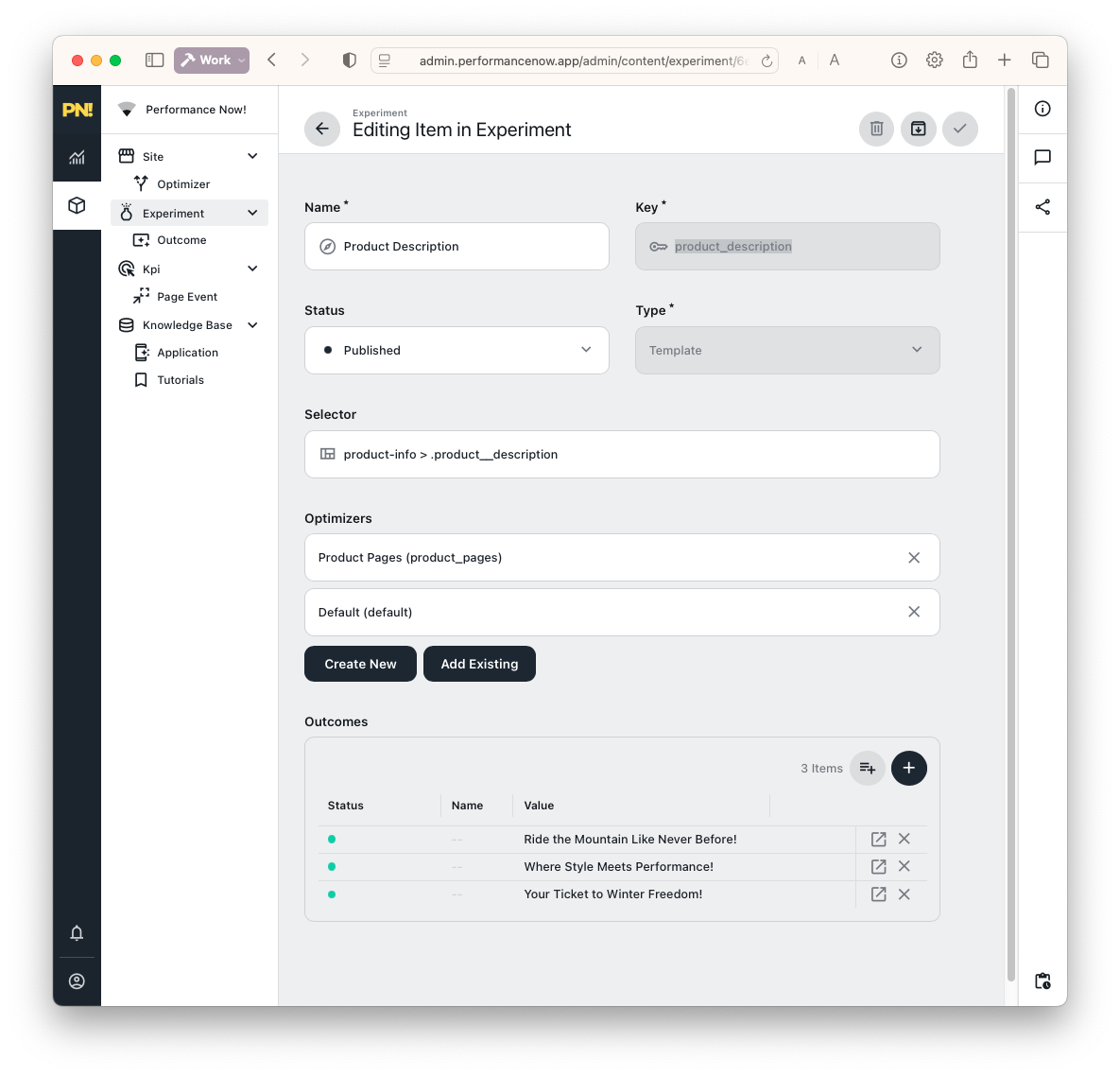Open notifications bell icon
Image resolution: width=1120 pixels, height=1076 pixels.
click(x=78, y=933)
